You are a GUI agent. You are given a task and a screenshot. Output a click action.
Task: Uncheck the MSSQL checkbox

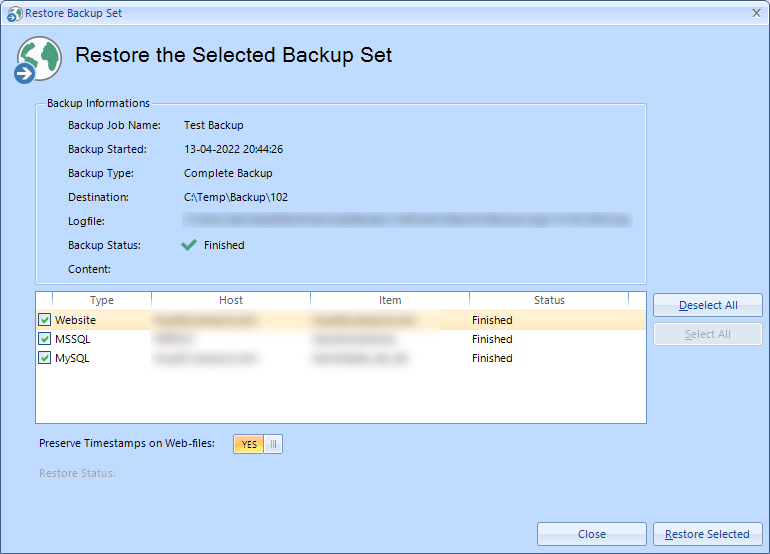pos(45,339)
